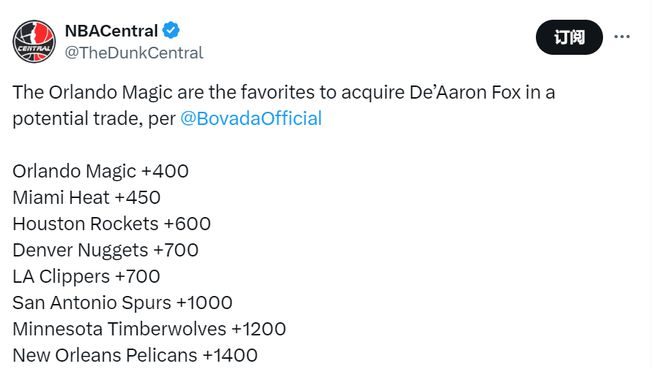Select the "Minnesota Timberwolves +1200" line
This screenshot has height=369, width=660.
[149, 329]
